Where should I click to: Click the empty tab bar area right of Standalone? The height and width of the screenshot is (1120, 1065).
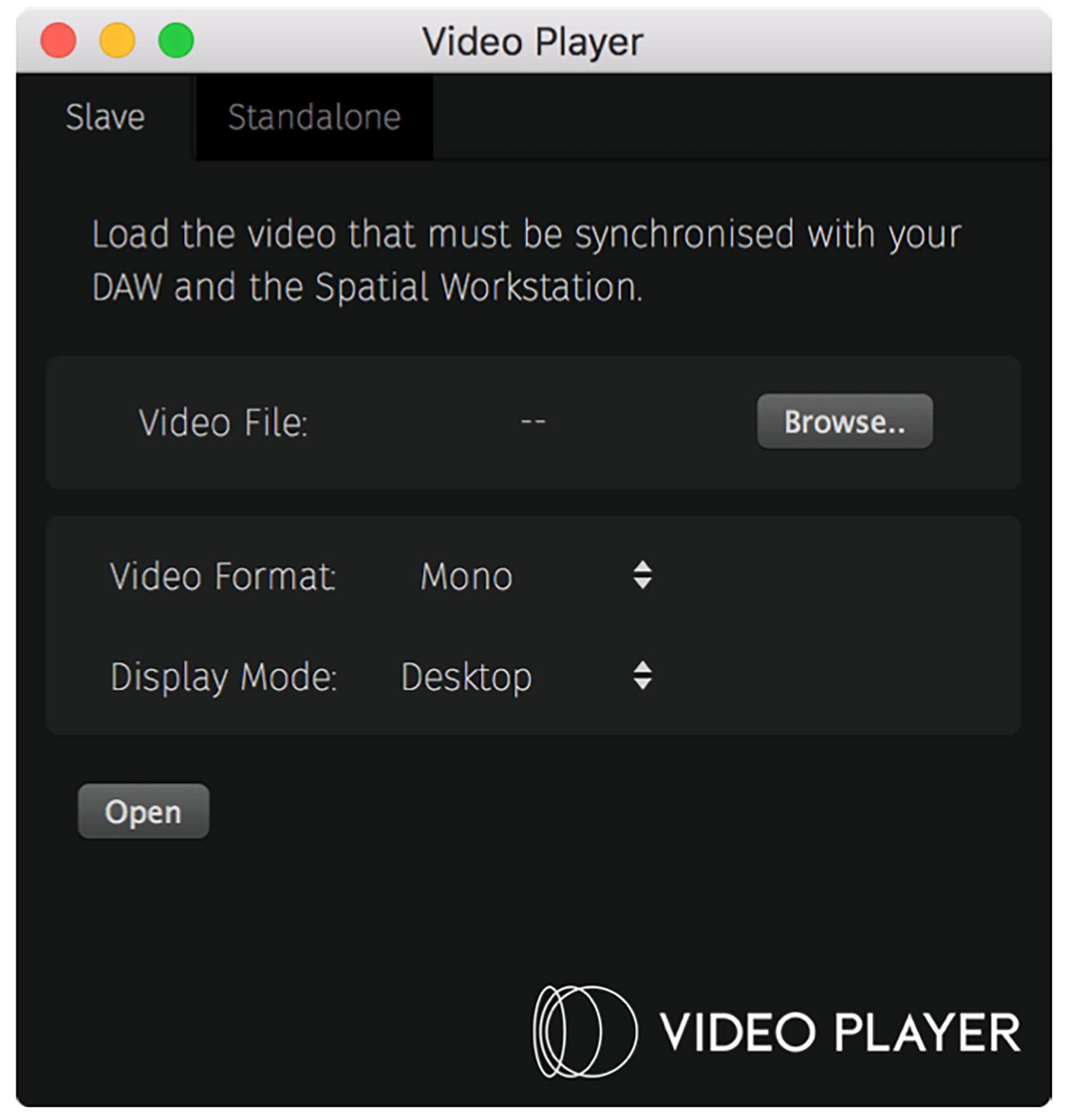point(742,117)
